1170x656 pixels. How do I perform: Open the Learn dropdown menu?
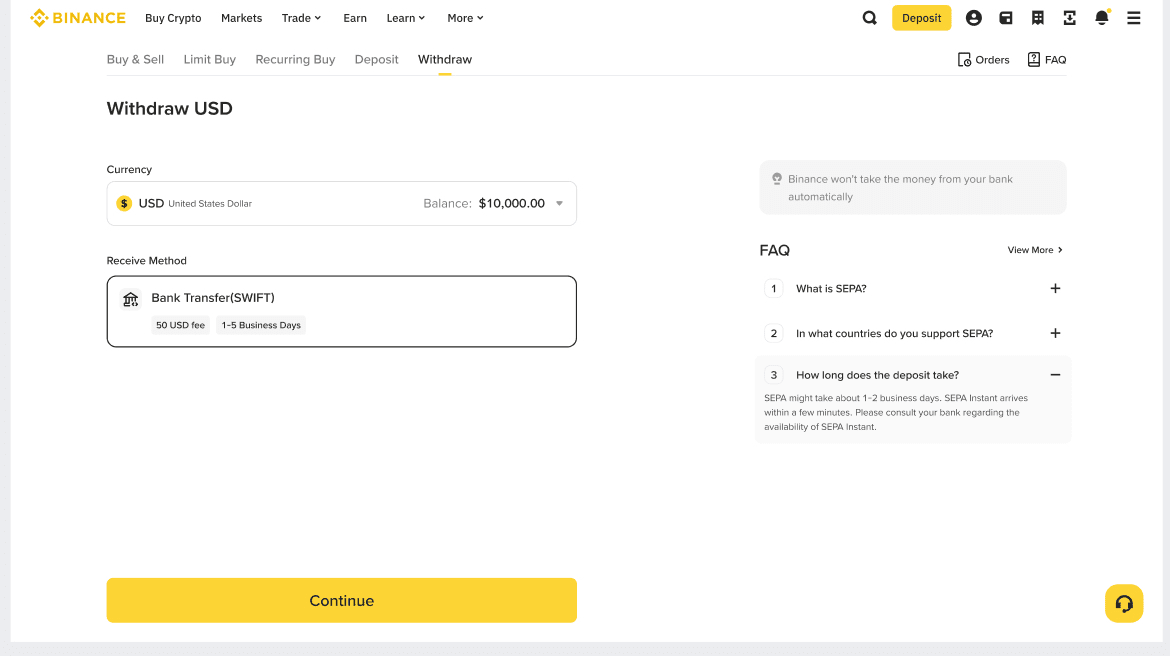point(406,18)
